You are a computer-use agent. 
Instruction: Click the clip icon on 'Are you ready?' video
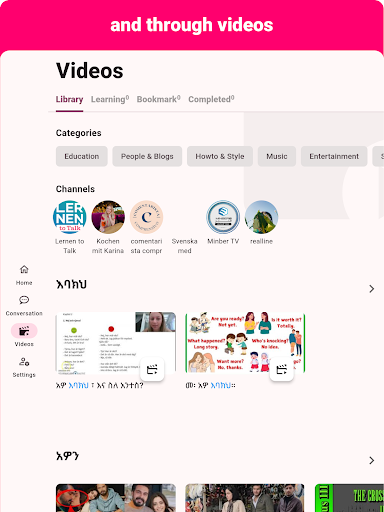282,369
